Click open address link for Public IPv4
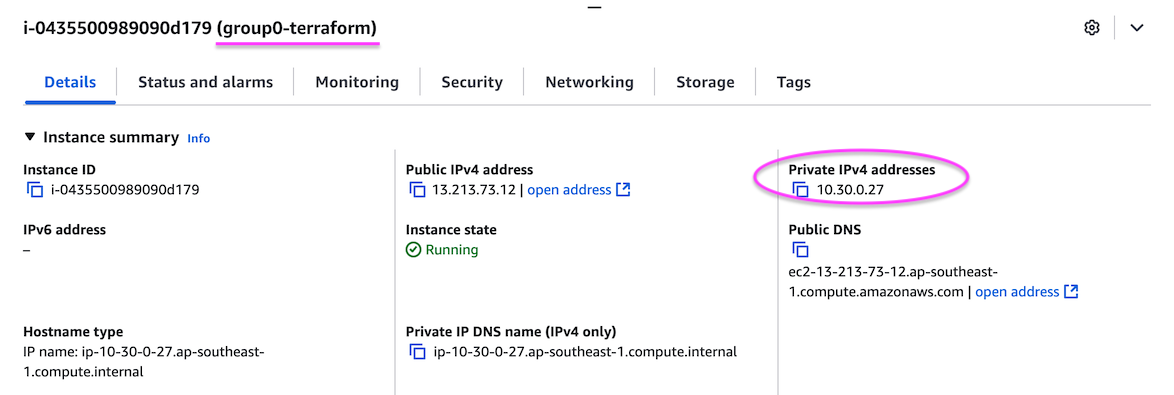Image resolution: width=1174 pixels, height=395 pixels. pos(569,190)
